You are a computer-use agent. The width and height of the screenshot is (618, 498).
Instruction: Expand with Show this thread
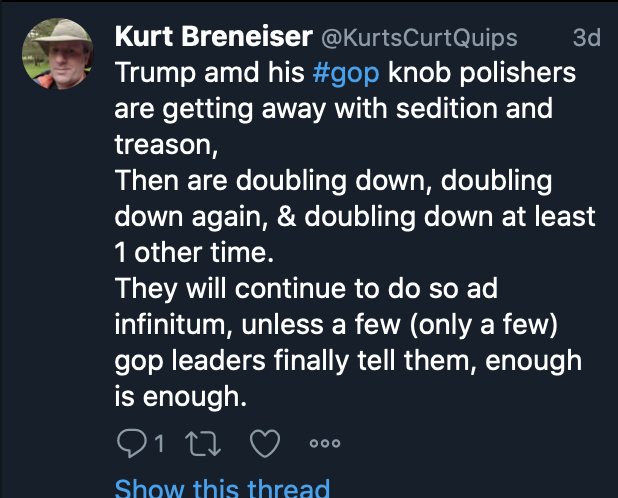coord(222,488)
